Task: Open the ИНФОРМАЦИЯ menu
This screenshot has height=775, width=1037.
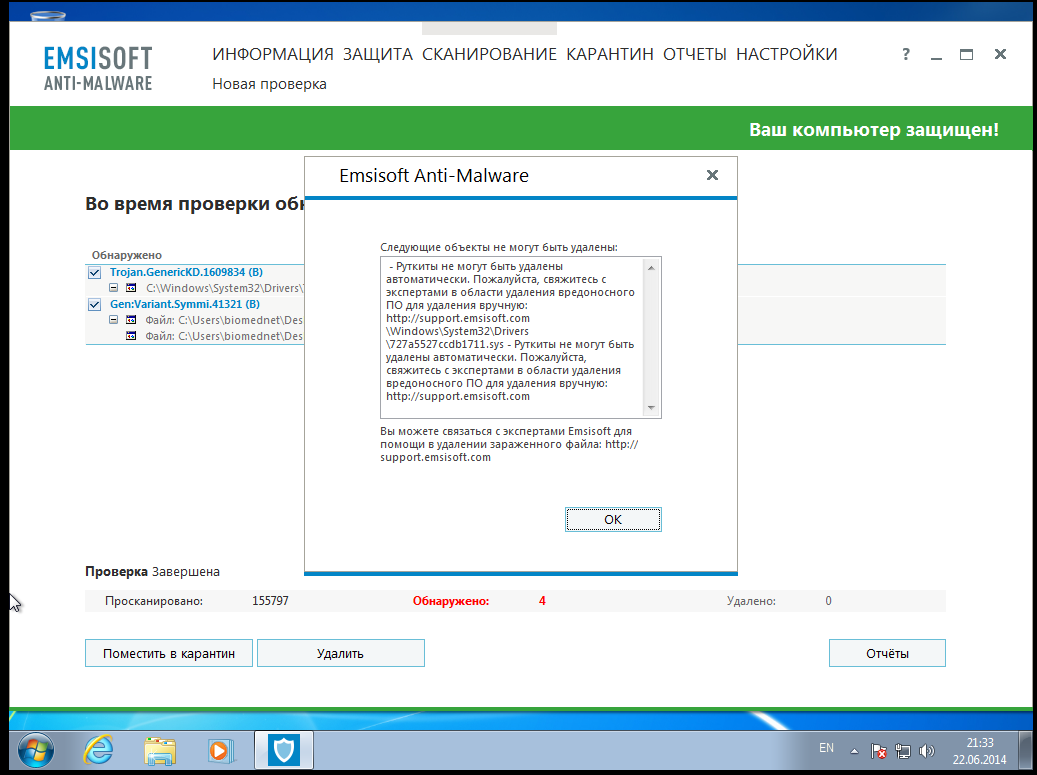Action: tap(272, 54)
